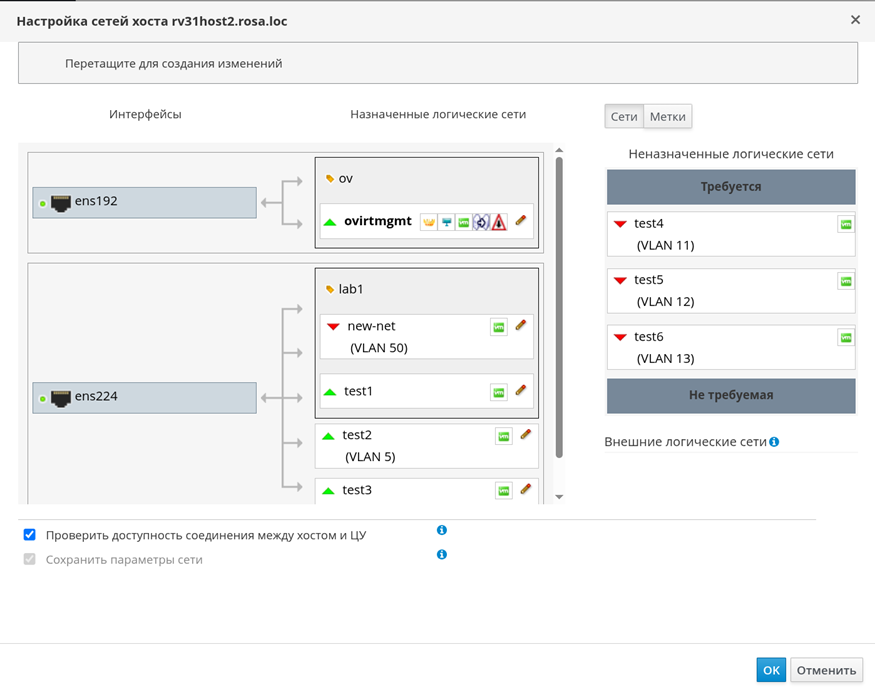Click the pencil edit icon for ovirtmgmt

coord(520,221)
